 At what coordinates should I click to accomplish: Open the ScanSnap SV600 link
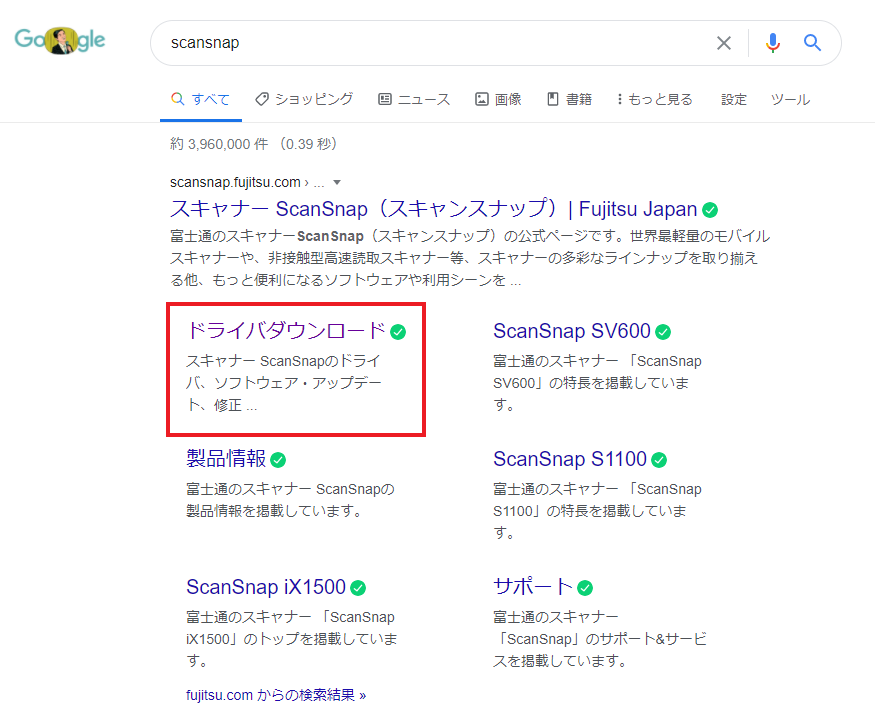pos(572,331)
